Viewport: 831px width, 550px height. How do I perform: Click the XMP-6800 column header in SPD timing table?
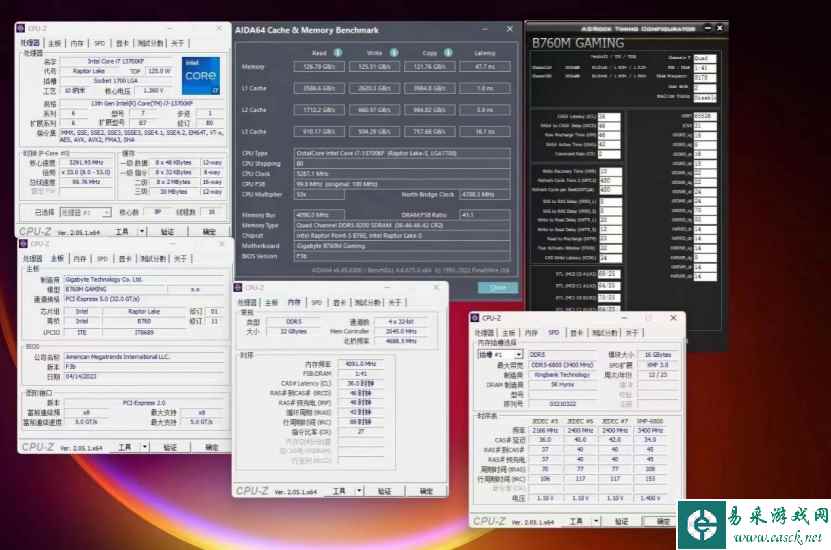tap(650, 421)
